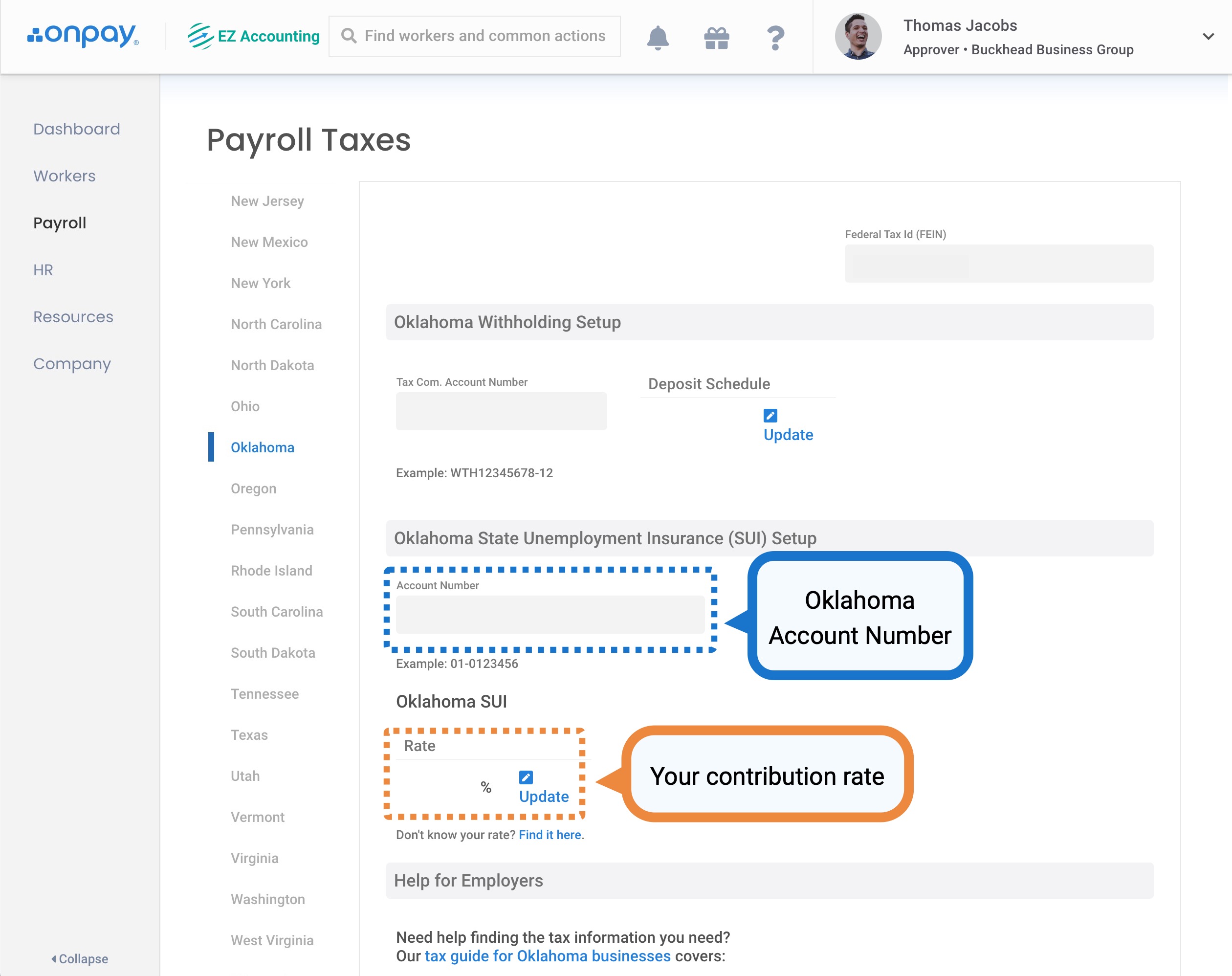The image size is (1232, 976).
Task: Click the Deposit Schedule update pencil icon
Action: (x=770, y=416)
